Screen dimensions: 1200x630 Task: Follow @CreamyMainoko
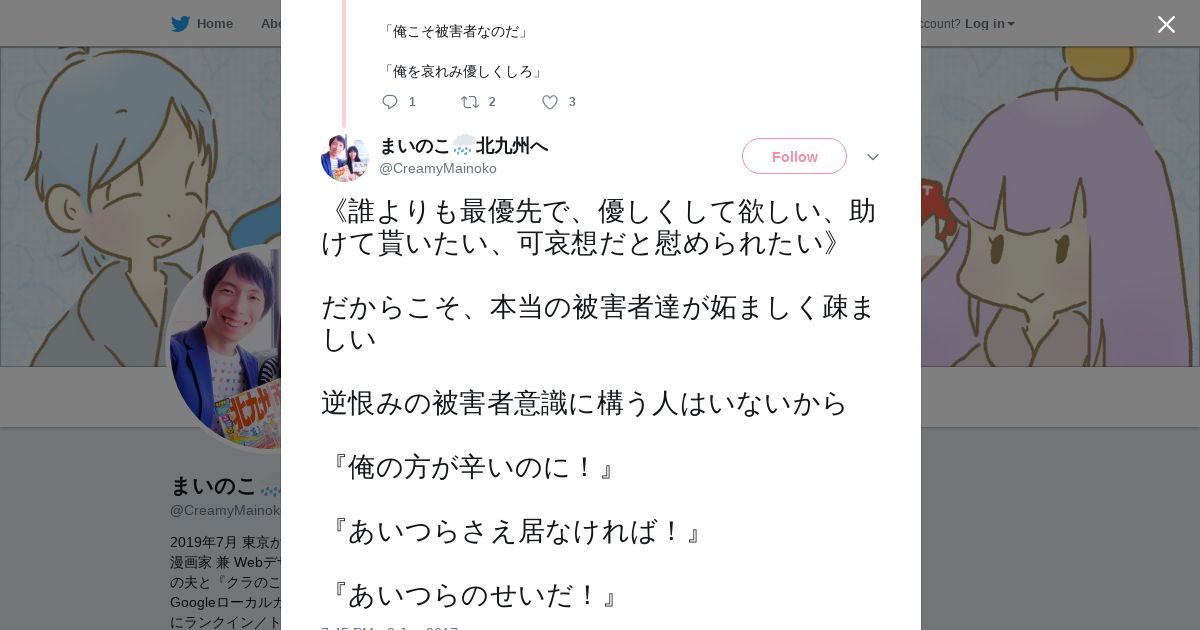794,156
